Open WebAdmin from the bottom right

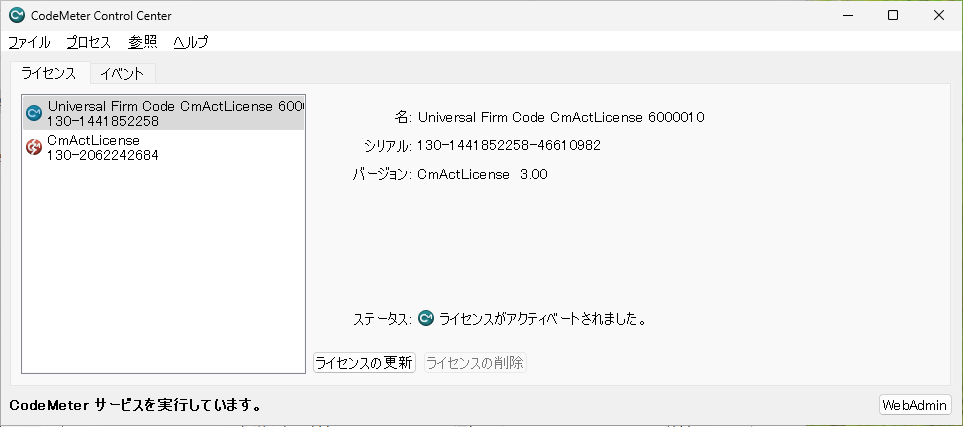point(914,405)
